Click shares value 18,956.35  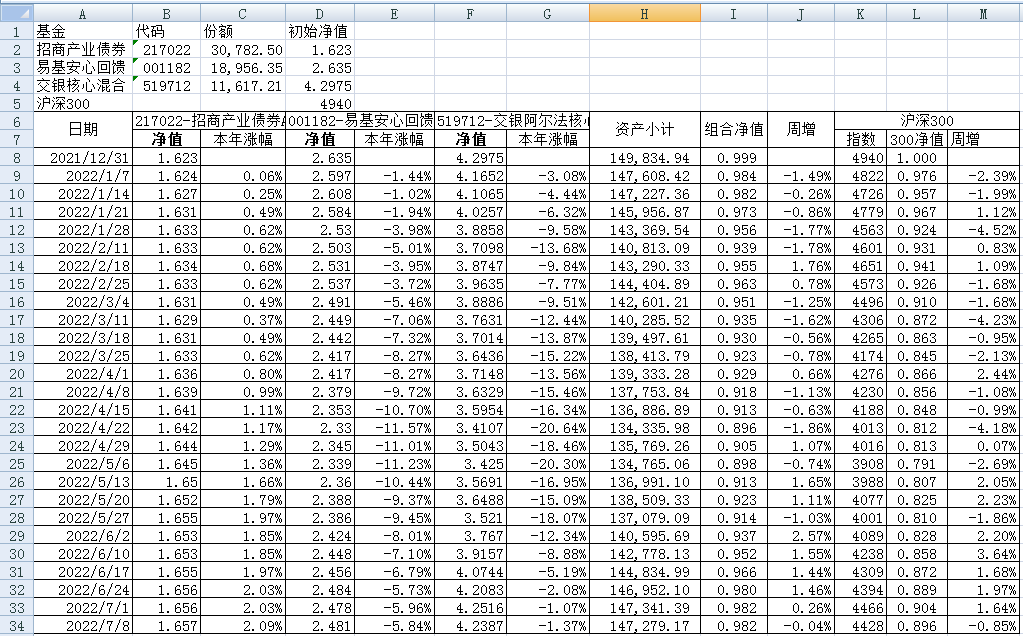point(243,67)
